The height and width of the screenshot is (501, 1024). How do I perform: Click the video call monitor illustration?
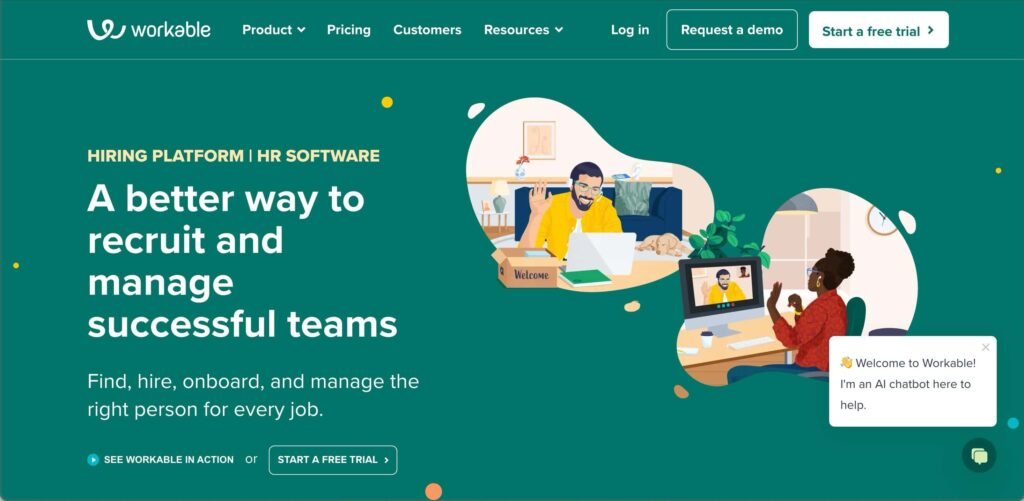coord(720,293)
